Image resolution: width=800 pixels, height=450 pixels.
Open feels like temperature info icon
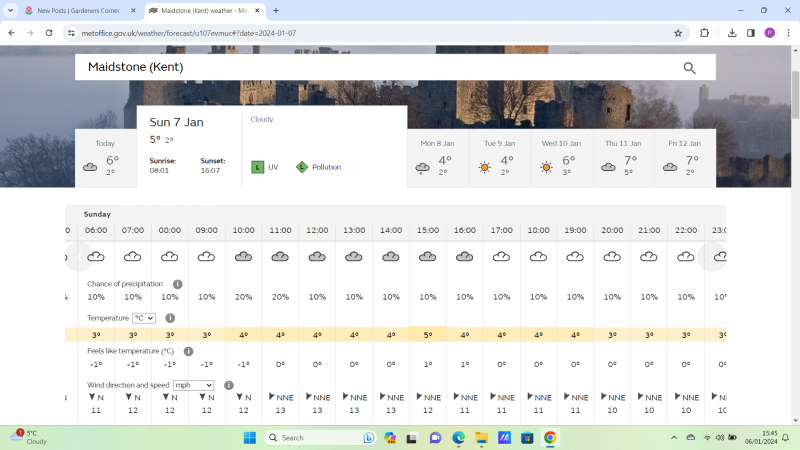[188, 351]
